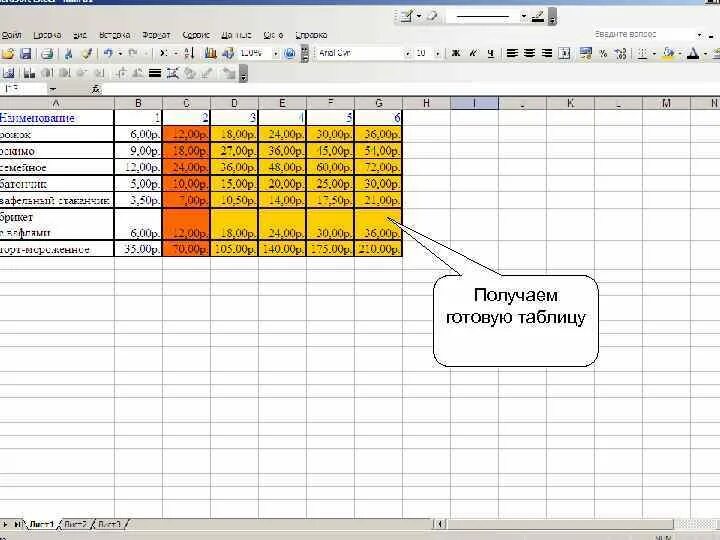This screenshot has width=720, height=540.
Task: Toggle Bold (Ж) formatting
Action: [x=456, y=54]
